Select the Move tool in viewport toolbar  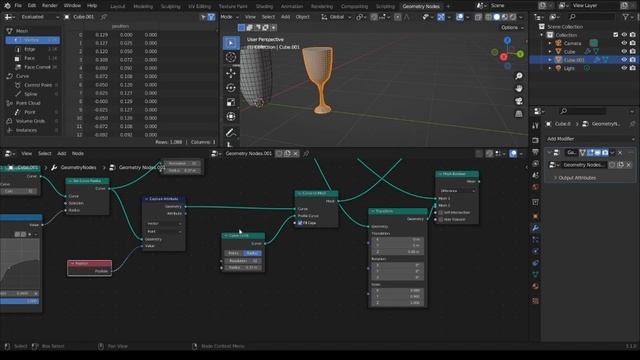[x=231, y=73]
